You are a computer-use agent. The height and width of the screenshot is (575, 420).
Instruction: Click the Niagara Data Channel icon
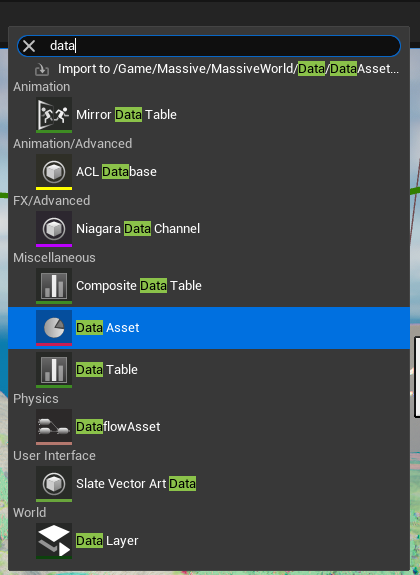54,229
